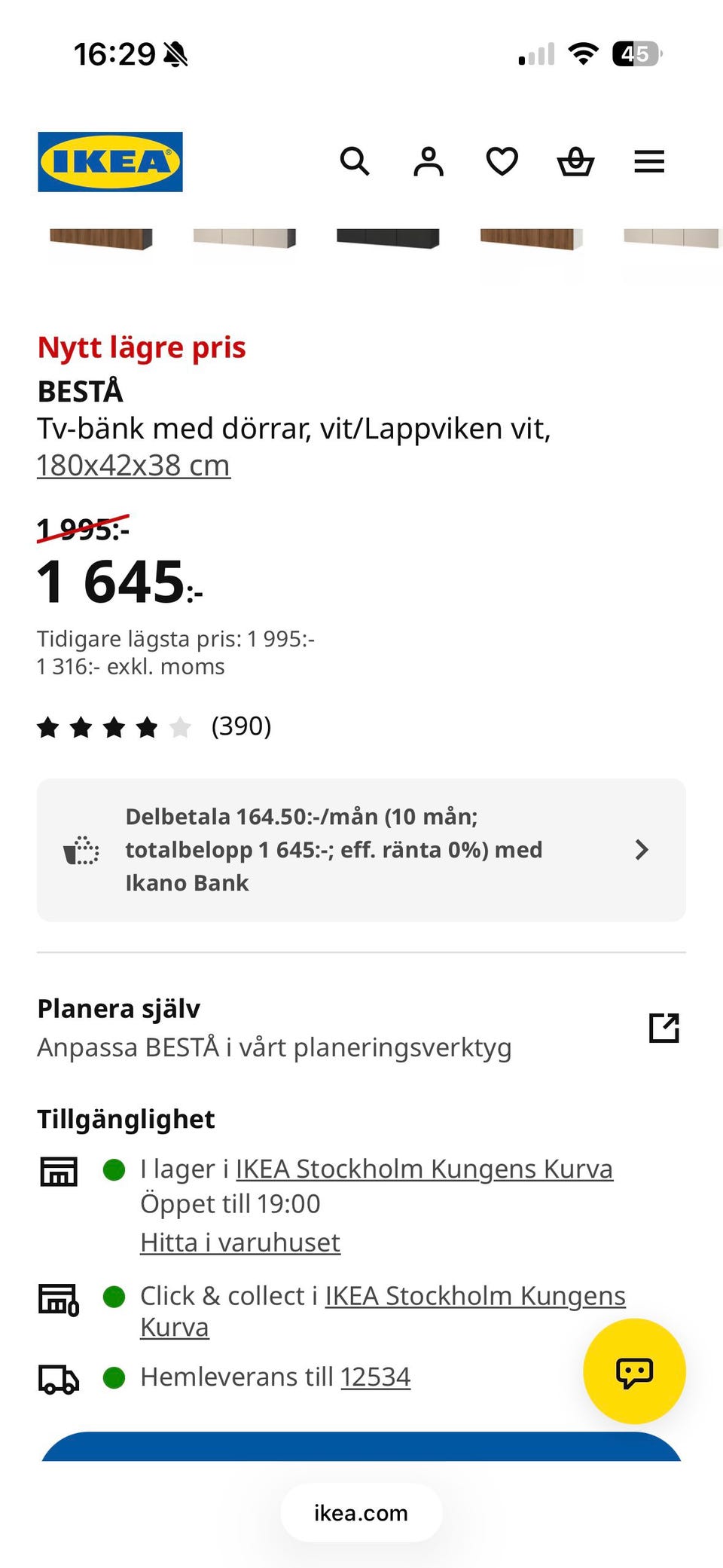Tap the ikea.com address pill
Image resolution: width=723 pixels, height=1568 pixels.
(x=361, y=1513)
